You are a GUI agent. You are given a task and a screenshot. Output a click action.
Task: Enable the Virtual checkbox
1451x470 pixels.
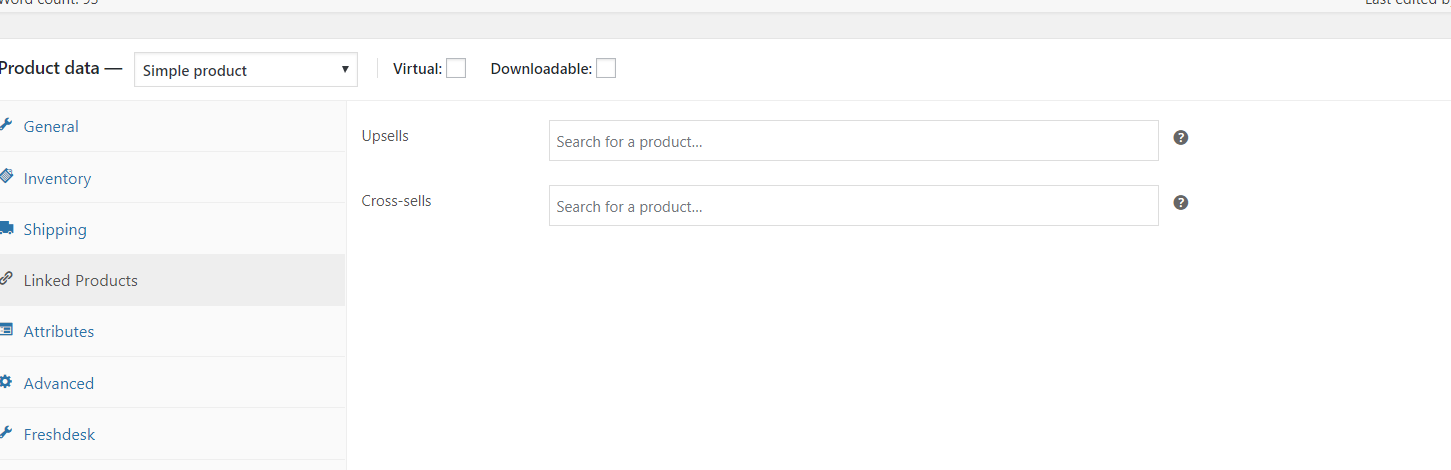pos(456,68)
